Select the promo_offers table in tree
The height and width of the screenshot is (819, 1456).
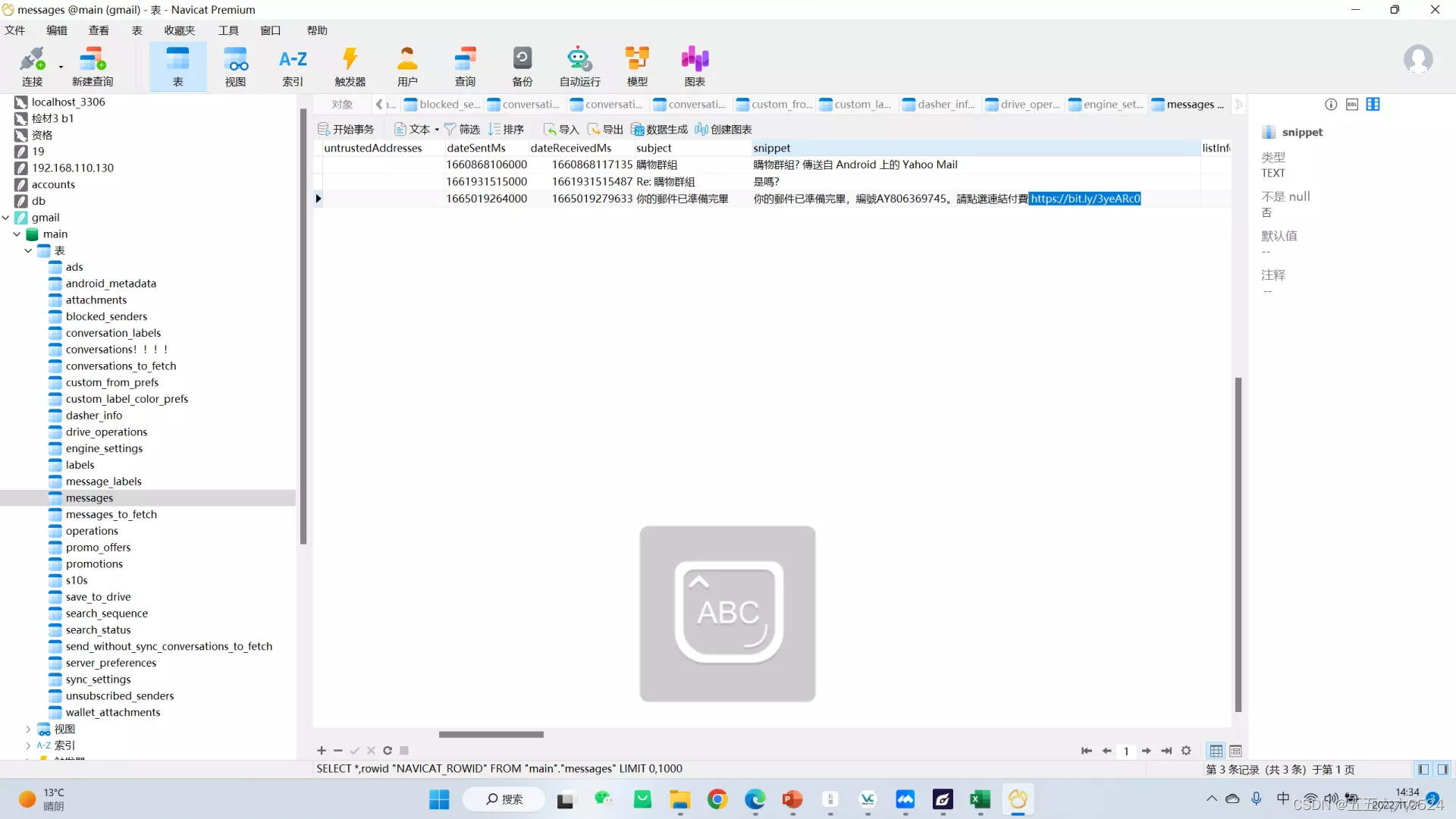pos(98,548)
